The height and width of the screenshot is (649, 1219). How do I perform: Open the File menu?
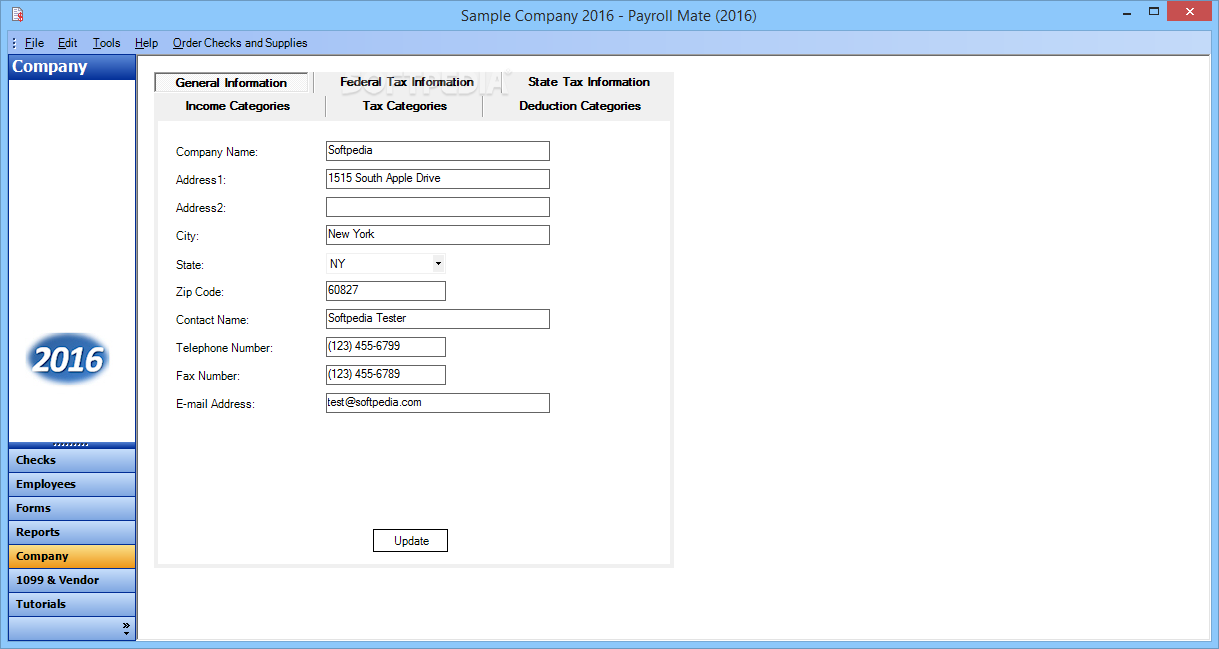(35, 43)
